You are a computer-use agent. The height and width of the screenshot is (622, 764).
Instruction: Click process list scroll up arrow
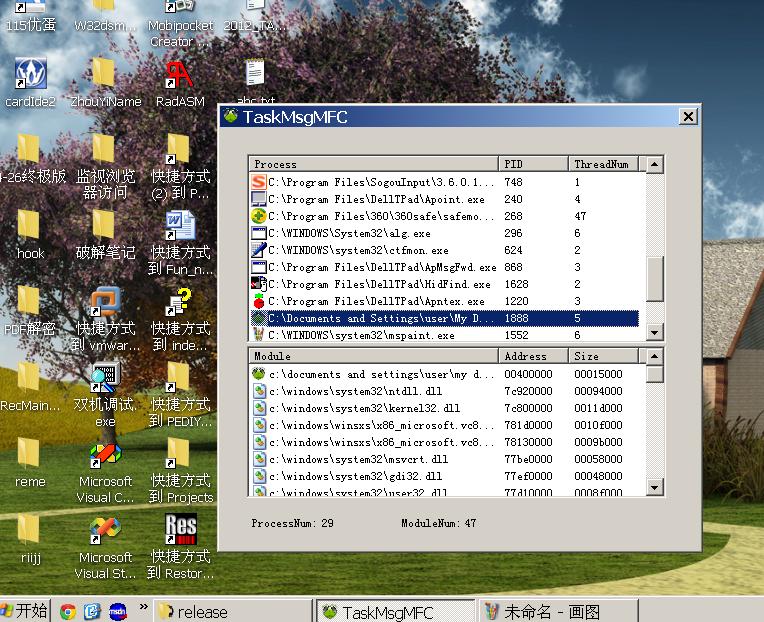pyautogui.click(x=654, y=165)
